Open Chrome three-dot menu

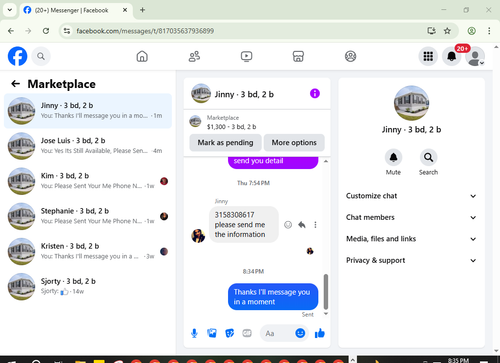489,31
